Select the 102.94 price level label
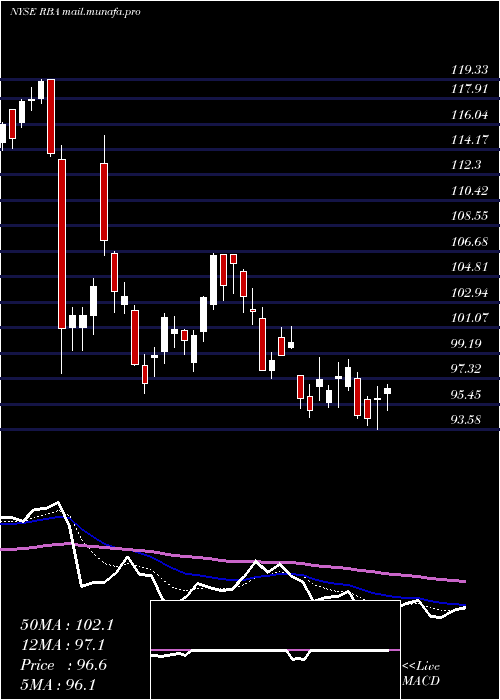Screen dimensions: 500x700 coord(469,293)
